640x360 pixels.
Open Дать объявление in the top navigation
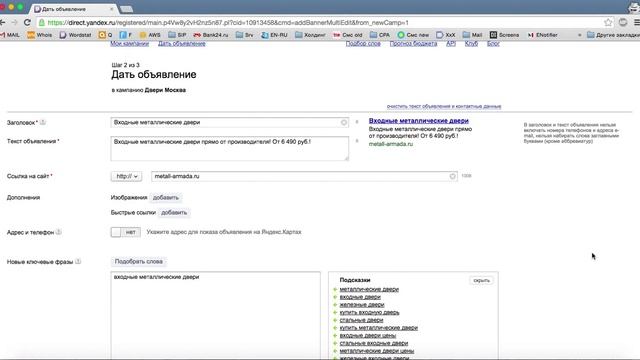(x=182, y=44)
